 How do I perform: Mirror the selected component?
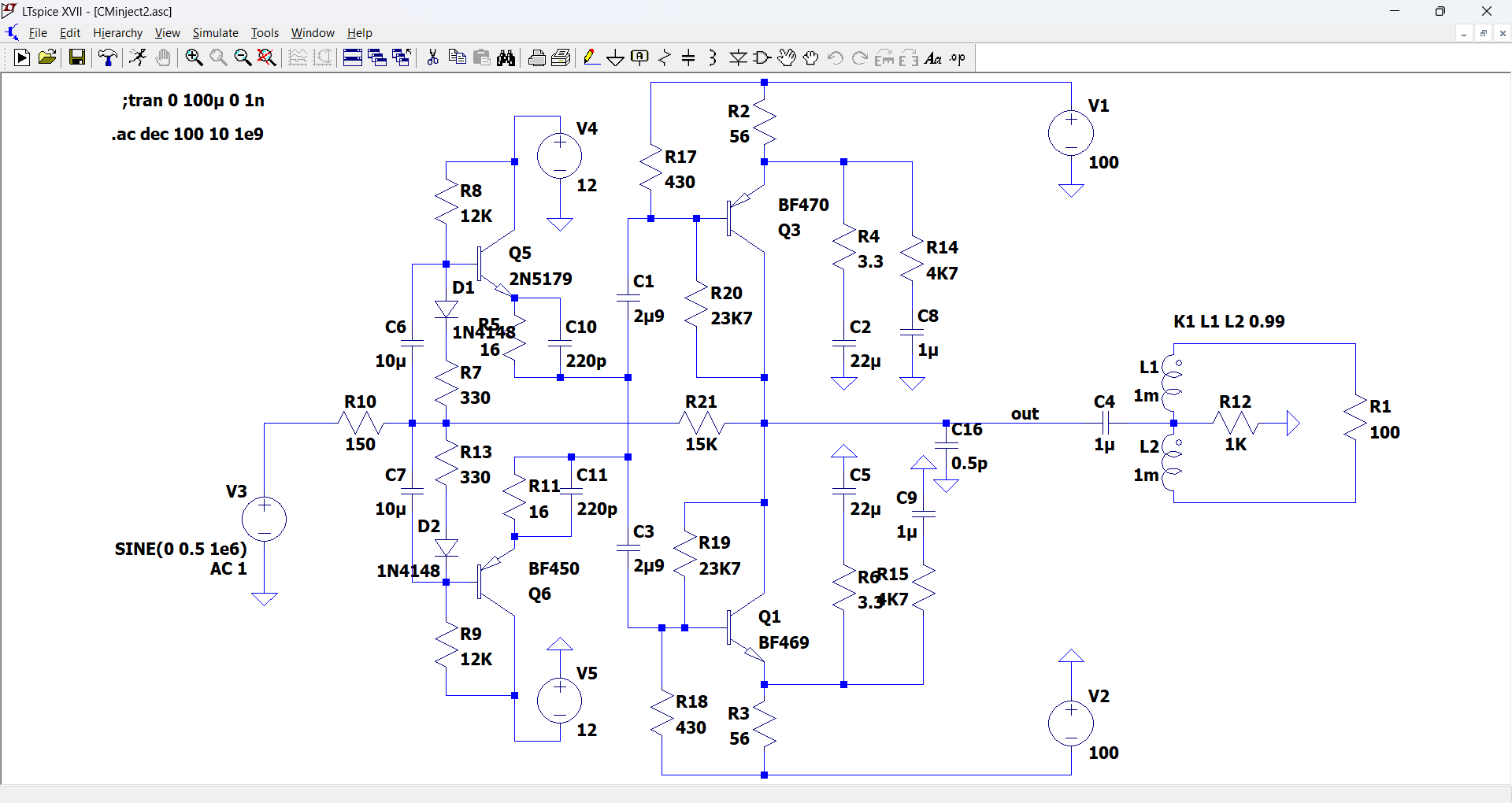point(909,57)
